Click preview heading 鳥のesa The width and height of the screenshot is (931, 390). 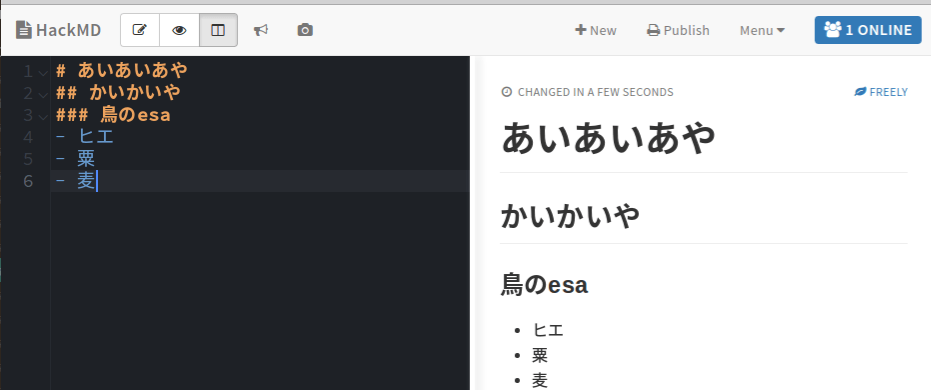[x=544, y=284]
